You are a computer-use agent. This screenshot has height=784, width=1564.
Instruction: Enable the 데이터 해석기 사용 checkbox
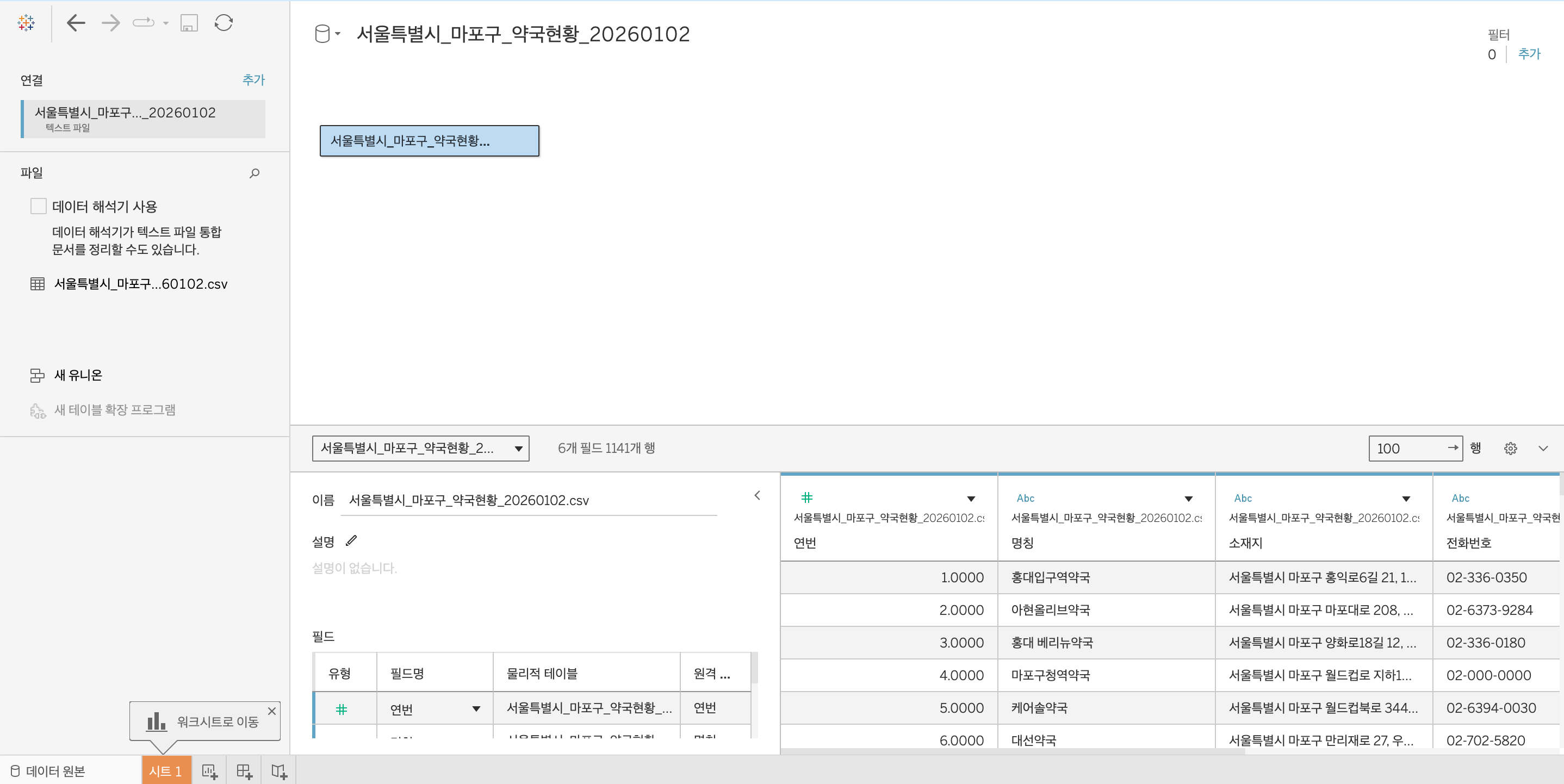pyautogui.click(x=38, y=206)
